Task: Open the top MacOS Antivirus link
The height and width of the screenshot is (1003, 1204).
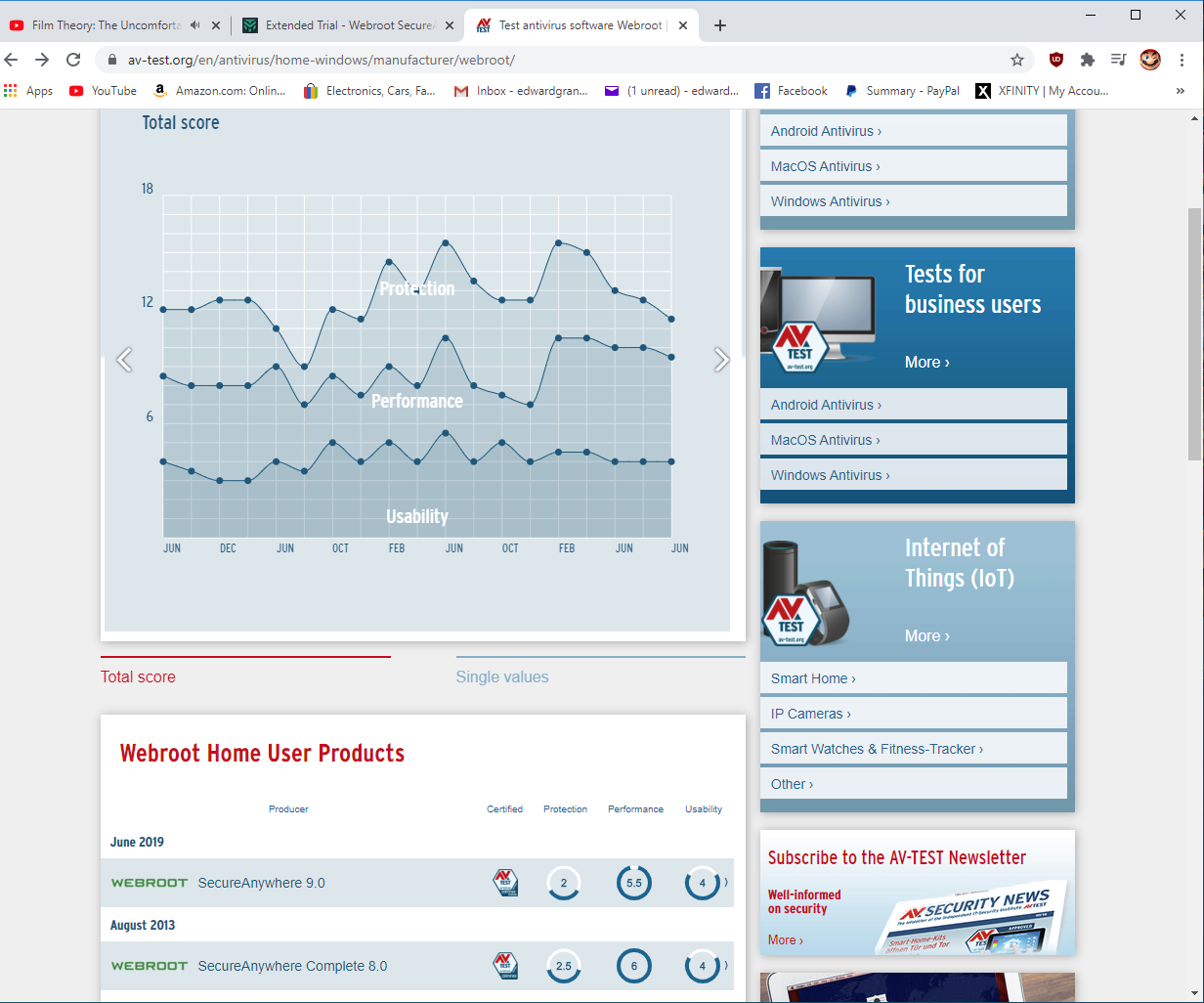Action: click(x=914, y=166)
